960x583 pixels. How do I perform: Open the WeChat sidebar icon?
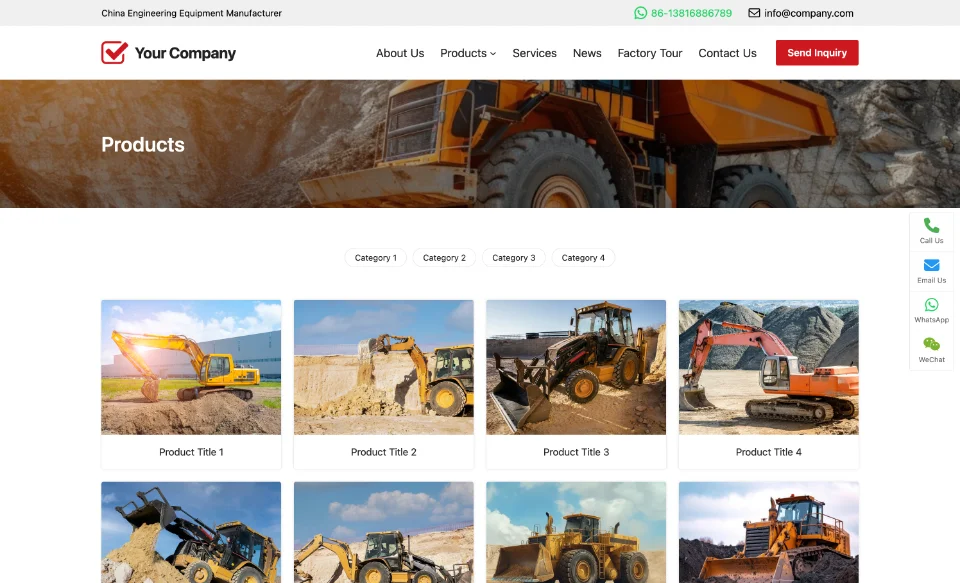[x=931, y=345]
